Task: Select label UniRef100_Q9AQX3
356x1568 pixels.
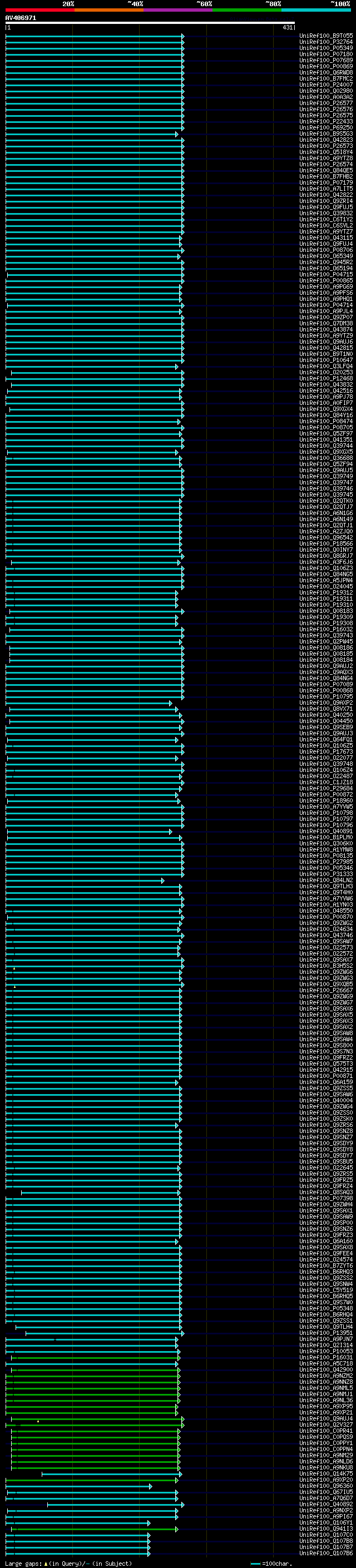Action: (x=326, y=672)
